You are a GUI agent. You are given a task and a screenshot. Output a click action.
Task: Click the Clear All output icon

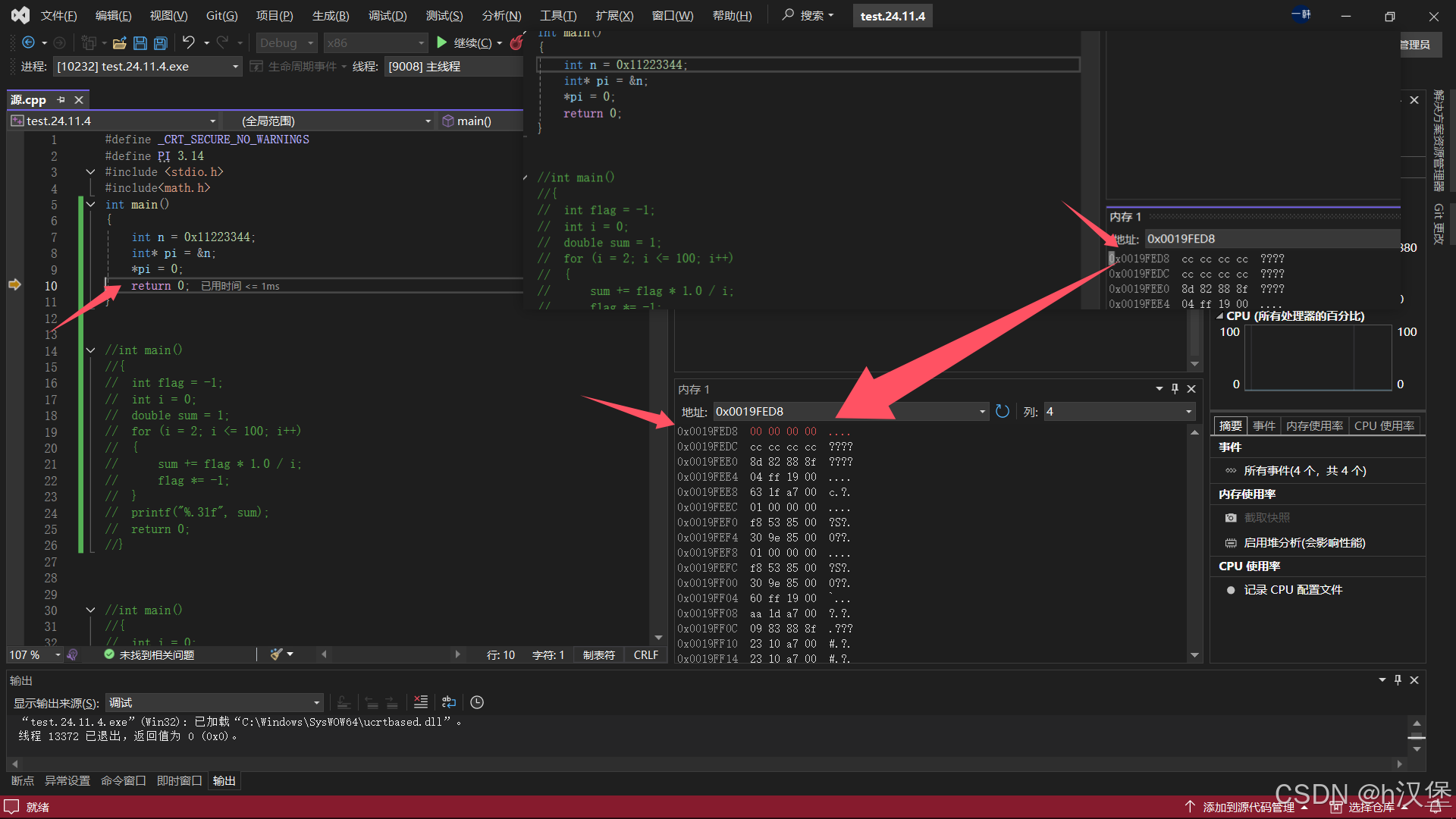pyautogui.click(x=421, y=702)
